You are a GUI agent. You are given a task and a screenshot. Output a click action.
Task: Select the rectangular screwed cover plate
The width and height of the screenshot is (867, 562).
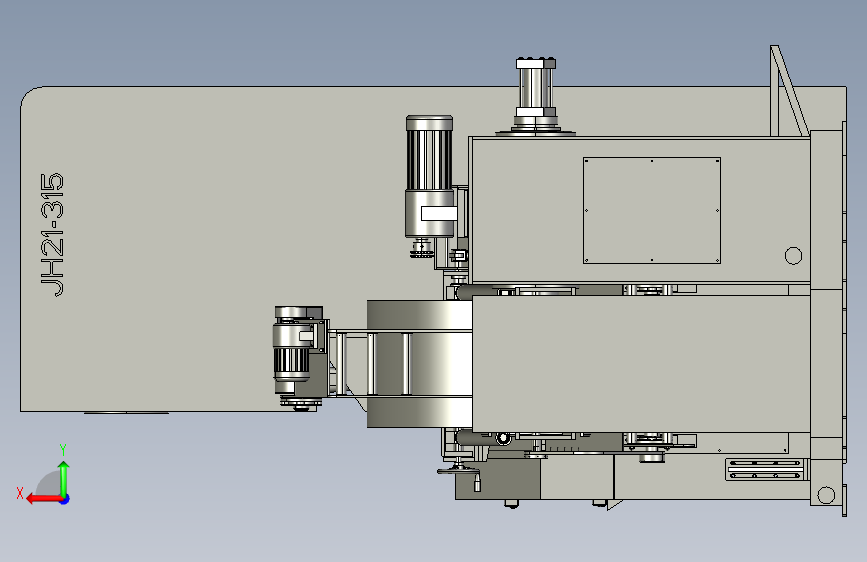click(x=652, y=210)
